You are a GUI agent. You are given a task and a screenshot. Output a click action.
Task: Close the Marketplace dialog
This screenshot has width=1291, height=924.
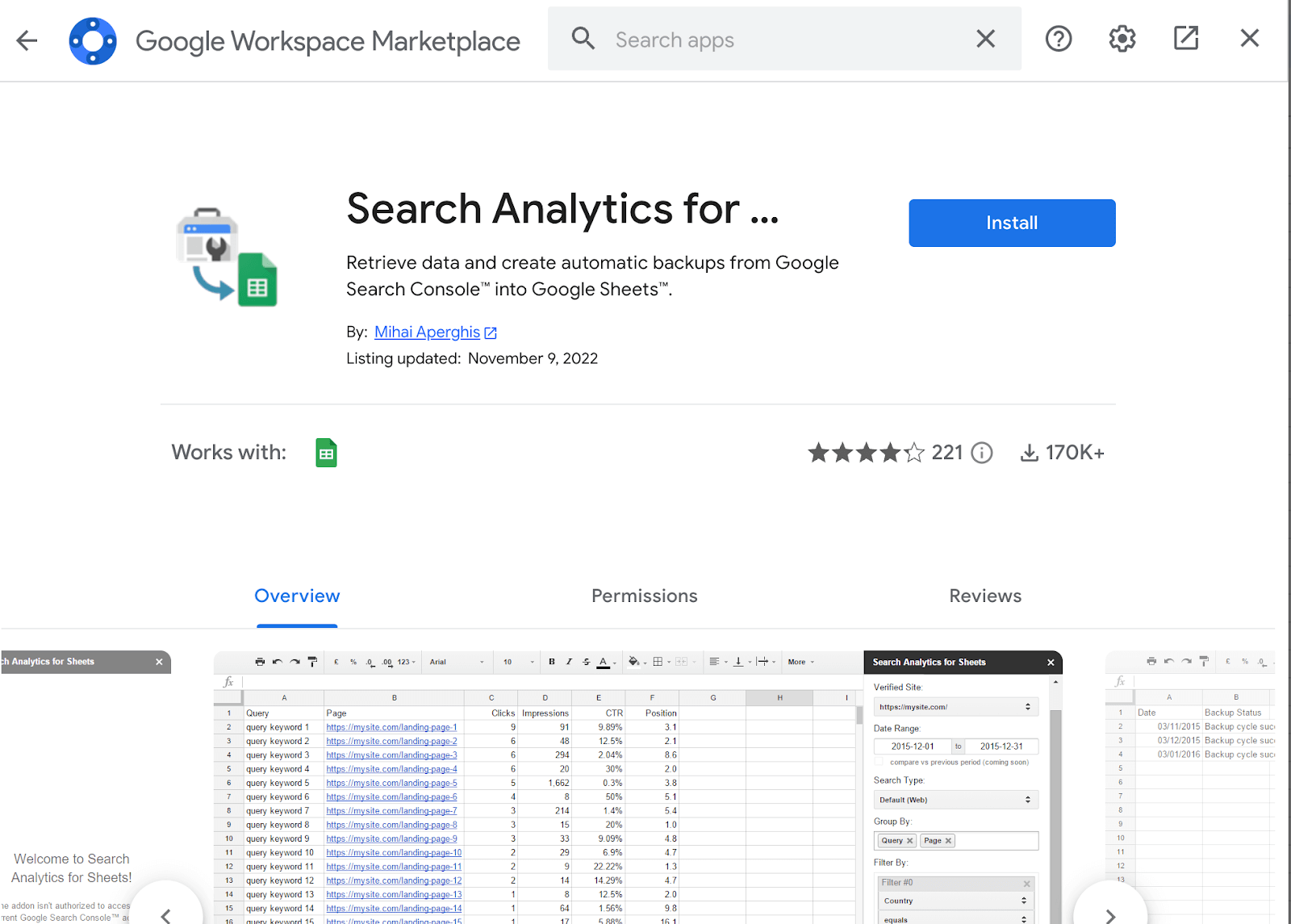coord(1250,38)
